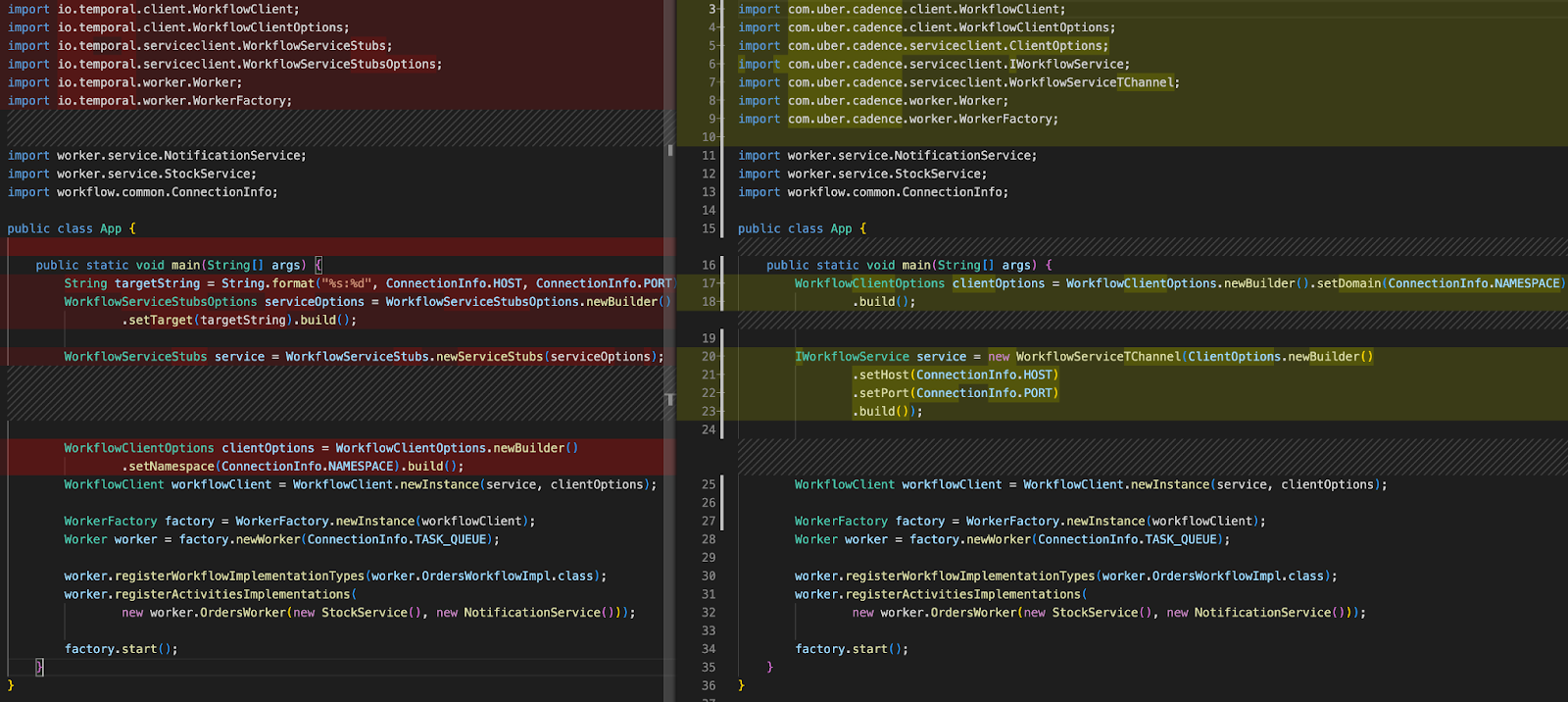Click '.setPort(ConnectionInfo.PORT)' in right pane
The image size is (1568, 702).
point(955,393)
